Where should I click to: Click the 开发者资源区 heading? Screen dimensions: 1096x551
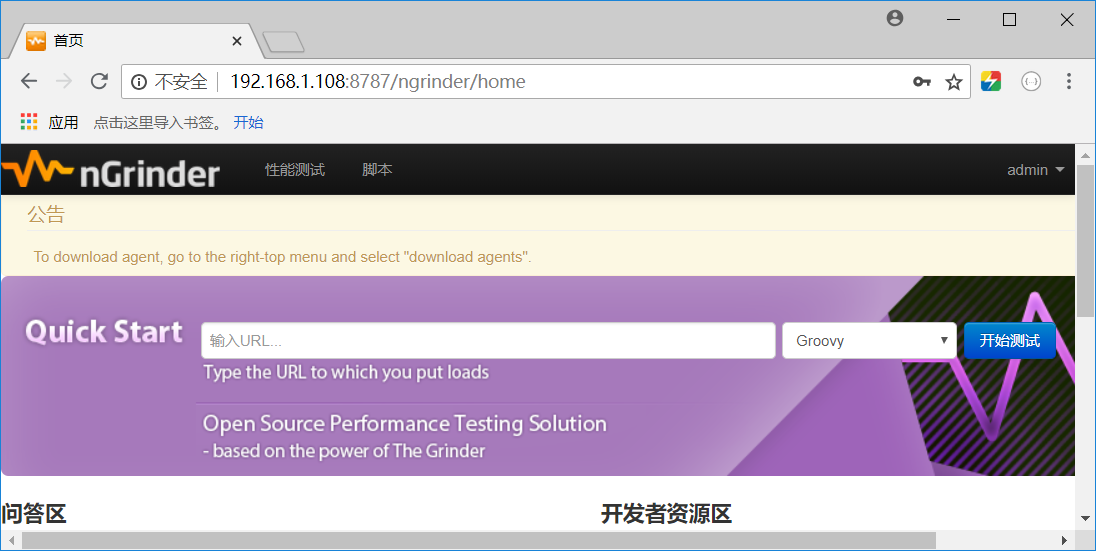click(666, 514)
